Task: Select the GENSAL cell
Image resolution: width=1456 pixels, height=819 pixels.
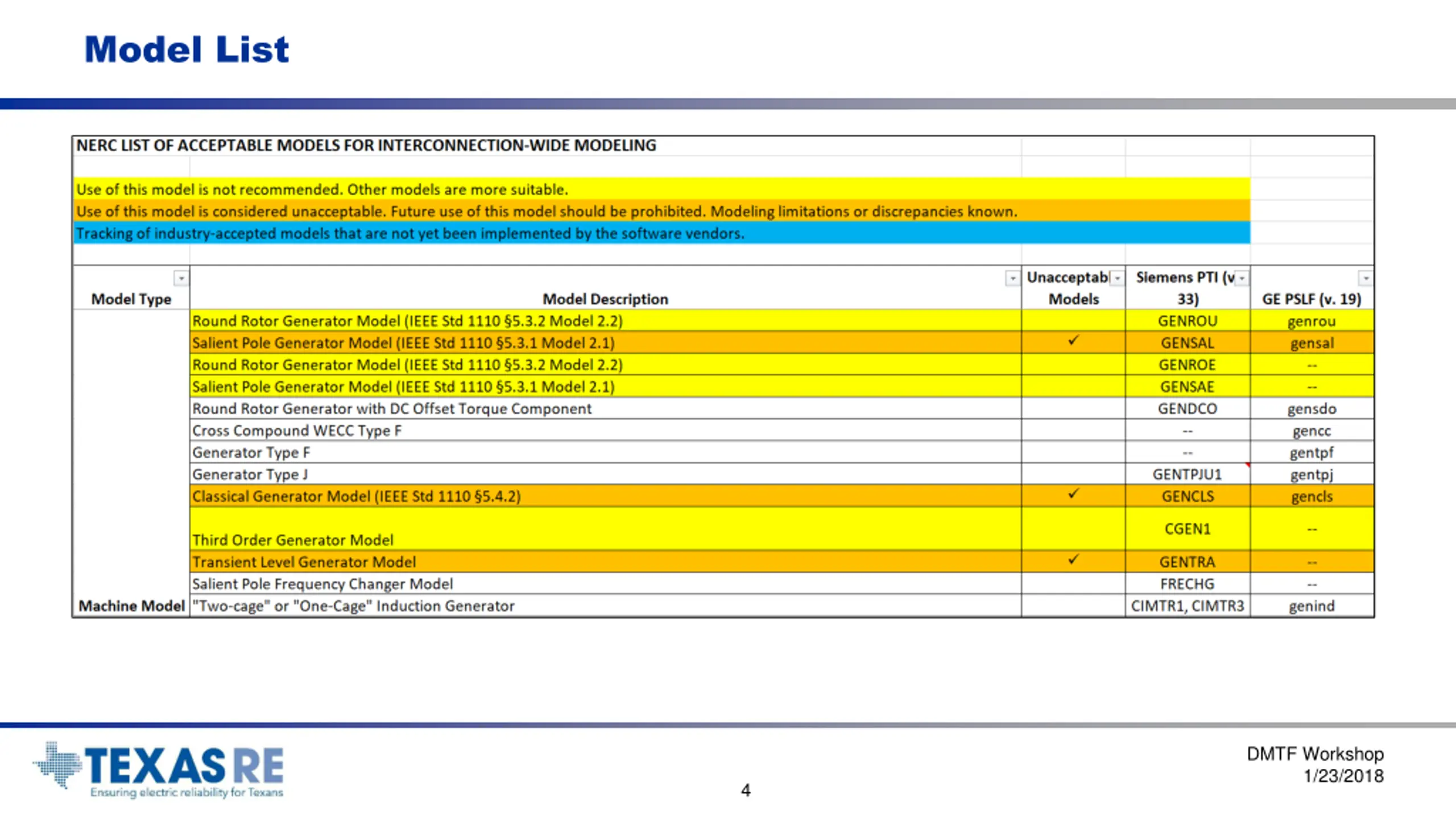Action: 1188,343
